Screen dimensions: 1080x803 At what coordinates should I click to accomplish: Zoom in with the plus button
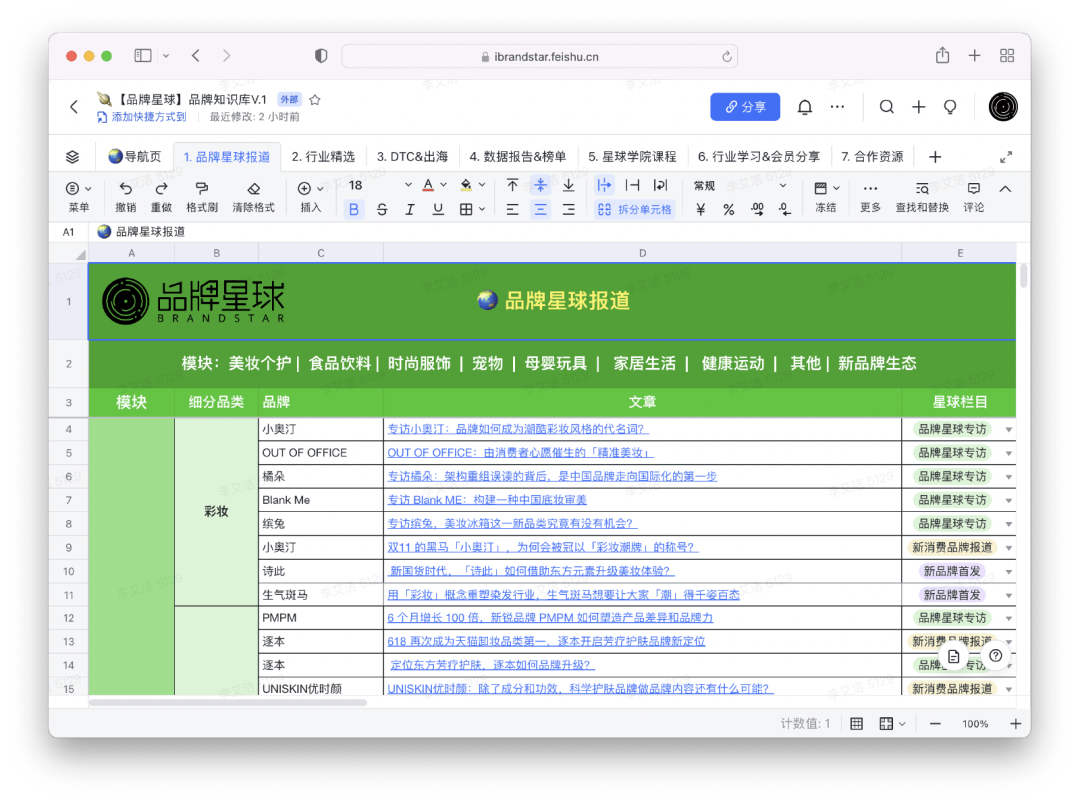[x=1015, y=723]
